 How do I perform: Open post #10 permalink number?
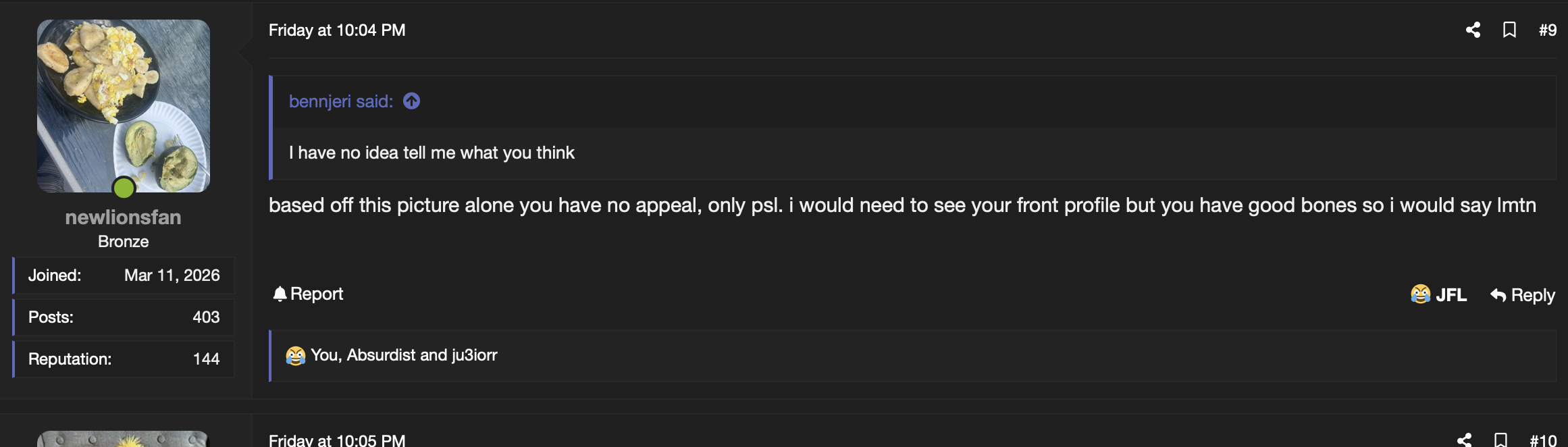(x=1543, y=441)
